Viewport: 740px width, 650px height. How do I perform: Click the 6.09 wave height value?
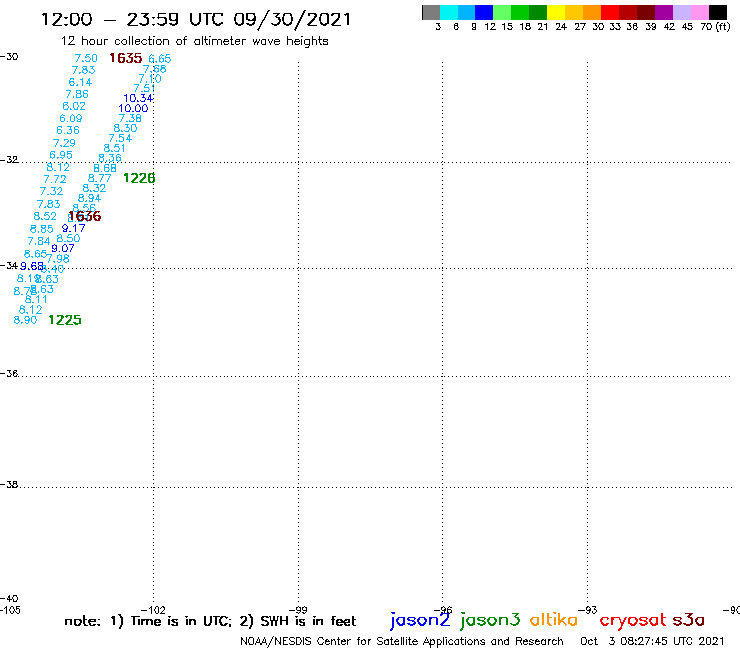(71, 118)
